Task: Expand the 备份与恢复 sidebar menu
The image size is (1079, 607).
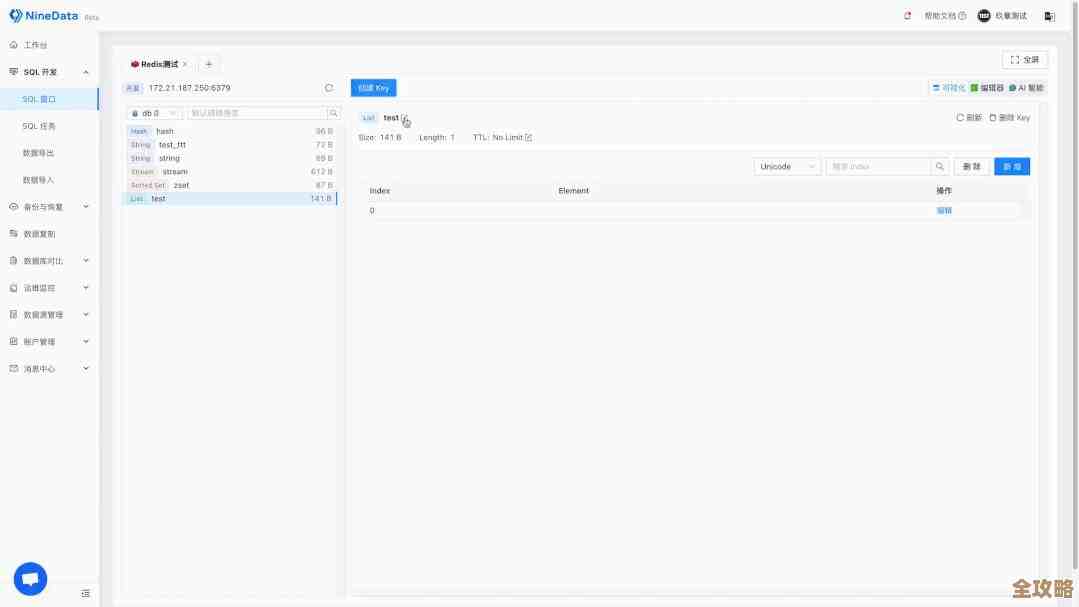Action: [x=49, y=207]
